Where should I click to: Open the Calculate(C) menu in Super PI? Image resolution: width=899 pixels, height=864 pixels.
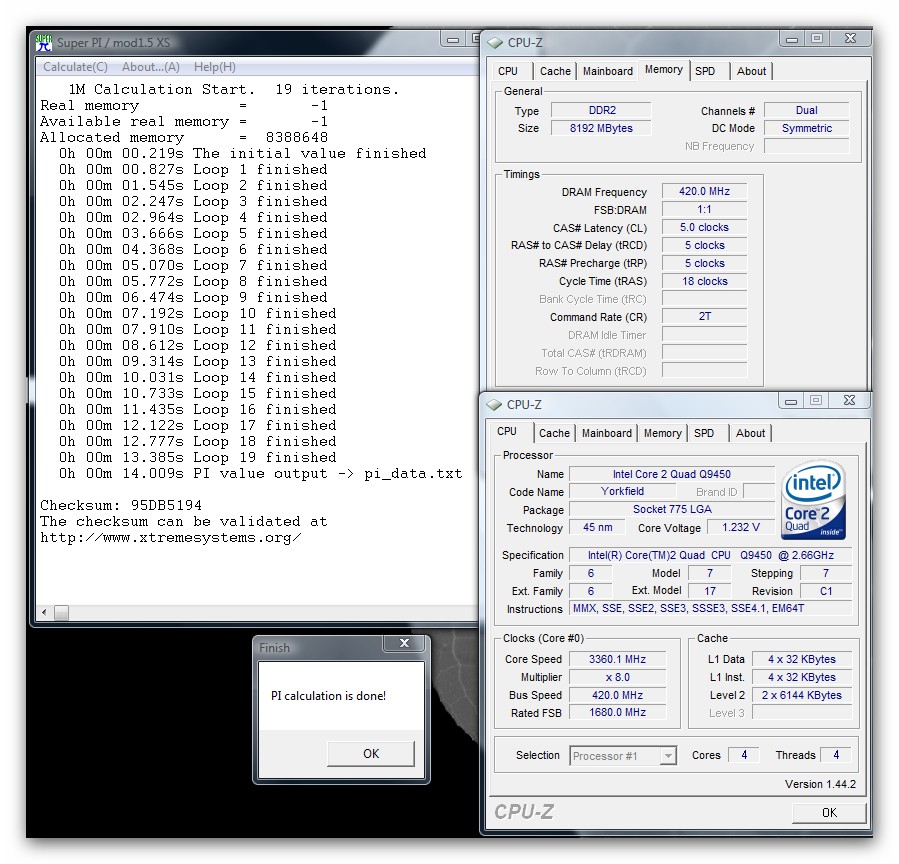[x=75, y=67]
